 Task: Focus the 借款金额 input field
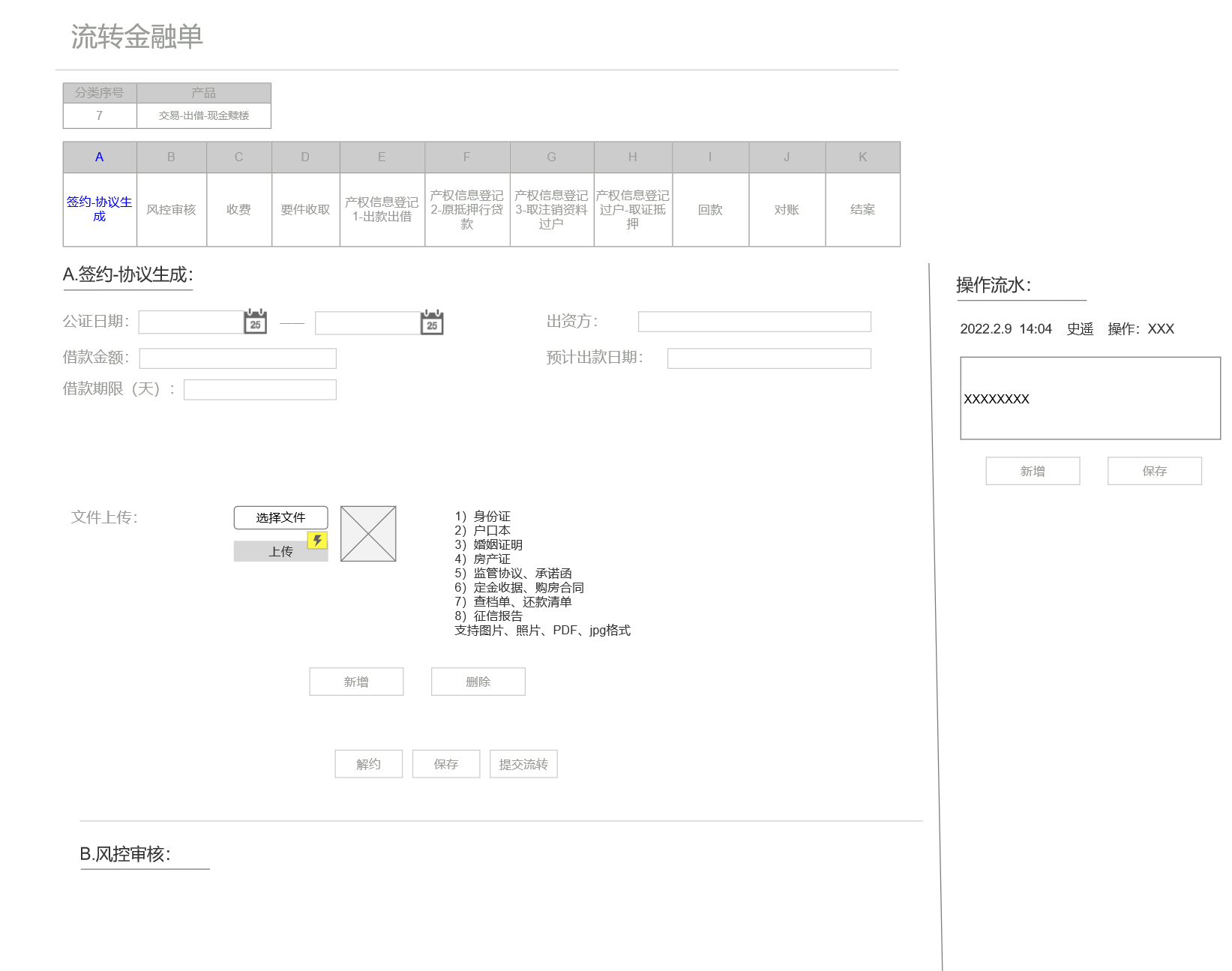(x=238, y=358)
